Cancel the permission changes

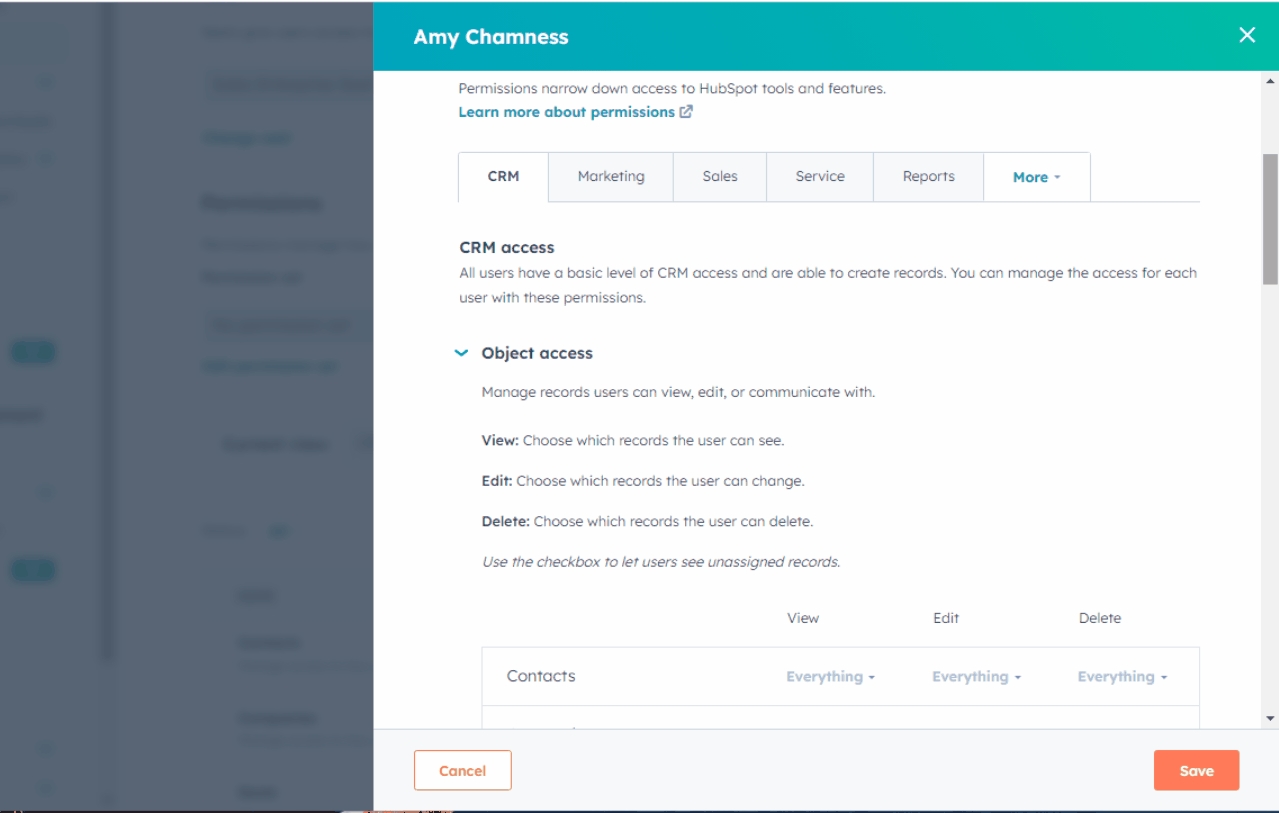tap(462, 770)
